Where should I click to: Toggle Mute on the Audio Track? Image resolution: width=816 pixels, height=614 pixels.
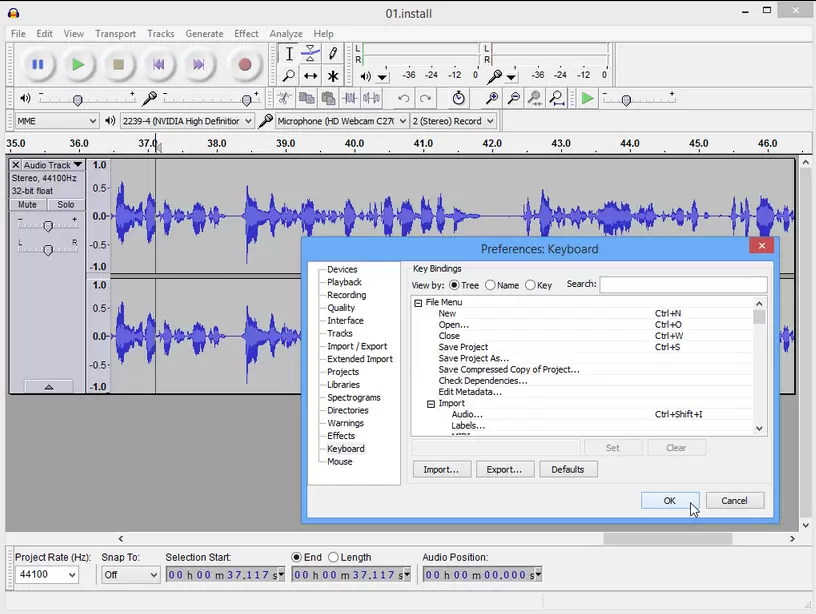(x=28, y=204)
